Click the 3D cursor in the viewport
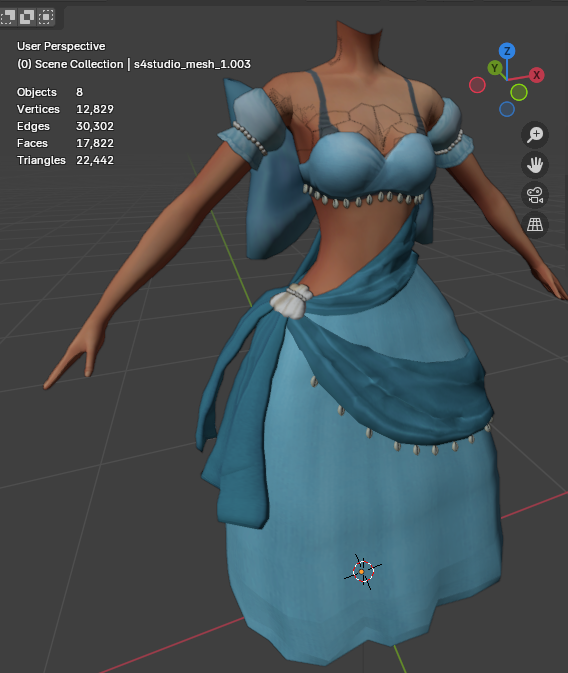568x673 pixels. pyautogui.click(x=363, y=571)
